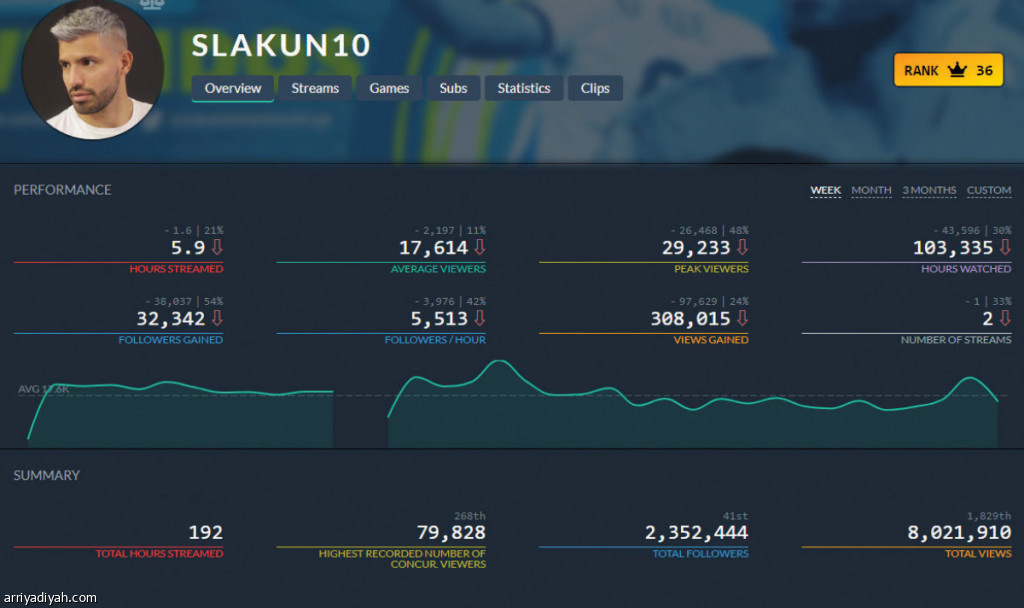Open the Games tab
1024x608 pixels.
[389, 88]
